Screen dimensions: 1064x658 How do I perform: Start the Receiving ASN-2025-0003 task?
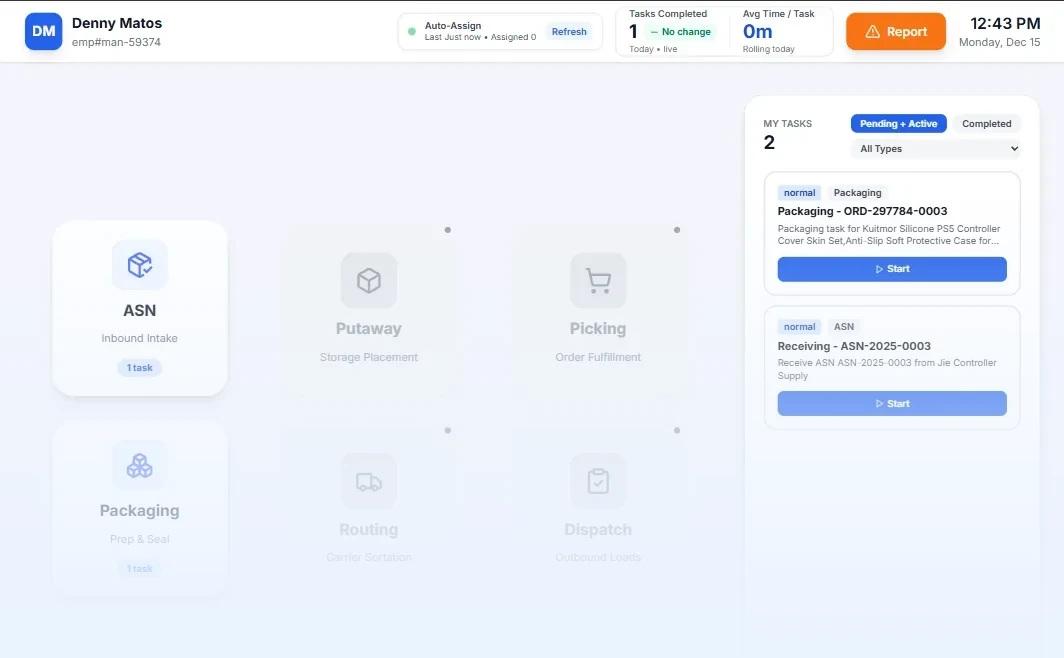click(x=891, y=403)
